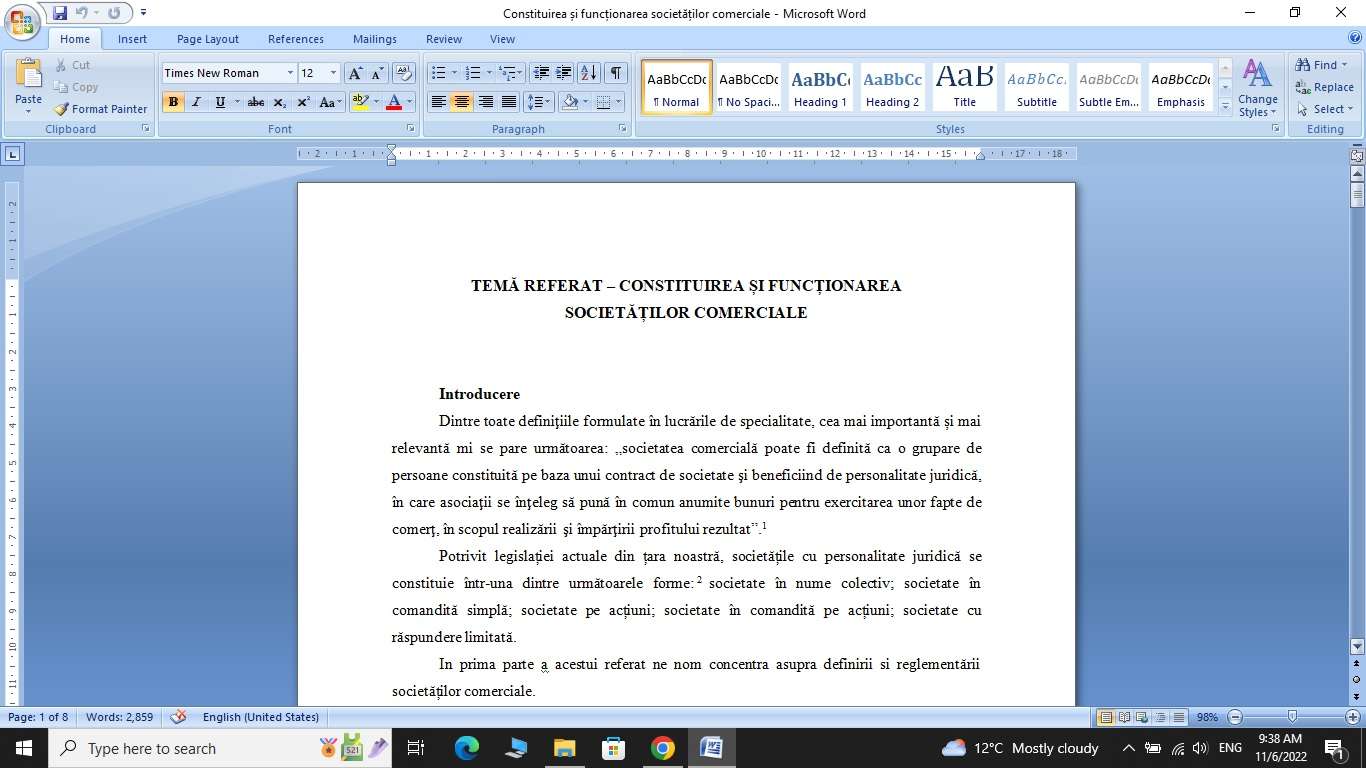Apply strikethrough formatting
The width and height of the screenshot is (1366, 768).
256,102
